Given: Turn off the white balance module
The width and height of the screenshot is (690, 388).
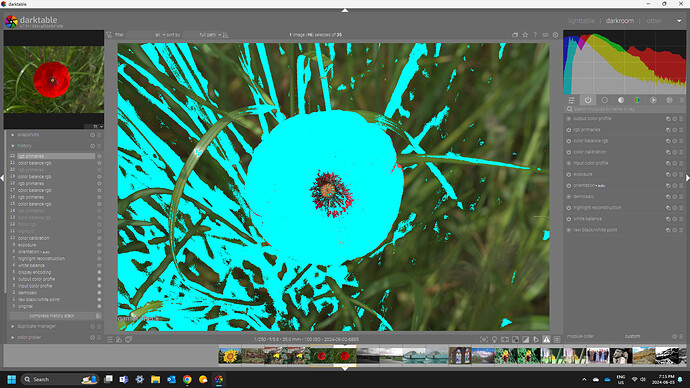Looking at the screenshot, I should (569, 219).
